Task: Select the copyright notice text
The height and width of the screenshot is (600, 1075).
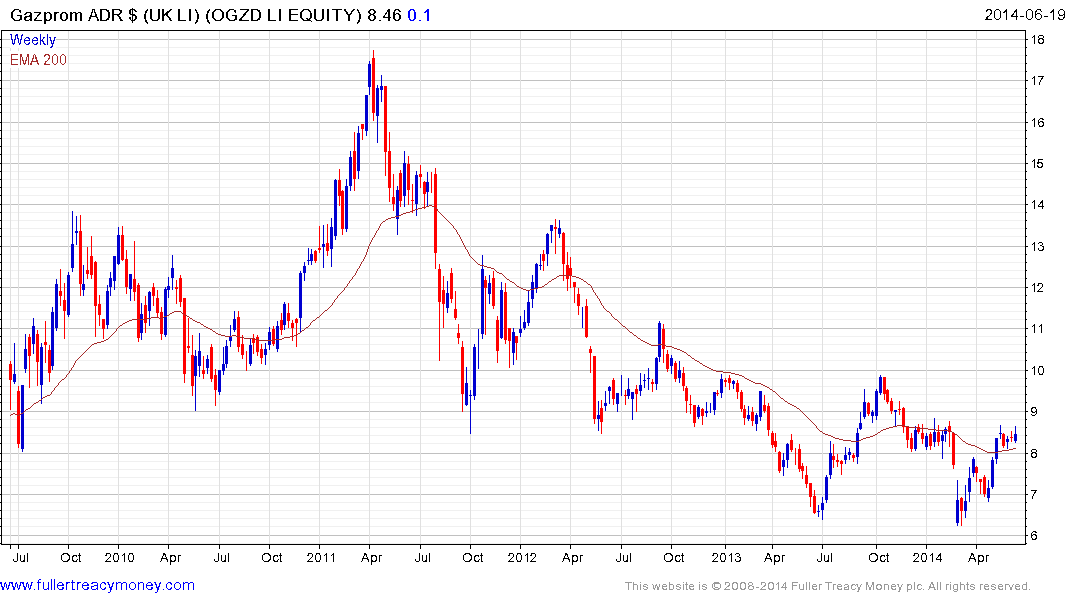Action: coord(828,586)
